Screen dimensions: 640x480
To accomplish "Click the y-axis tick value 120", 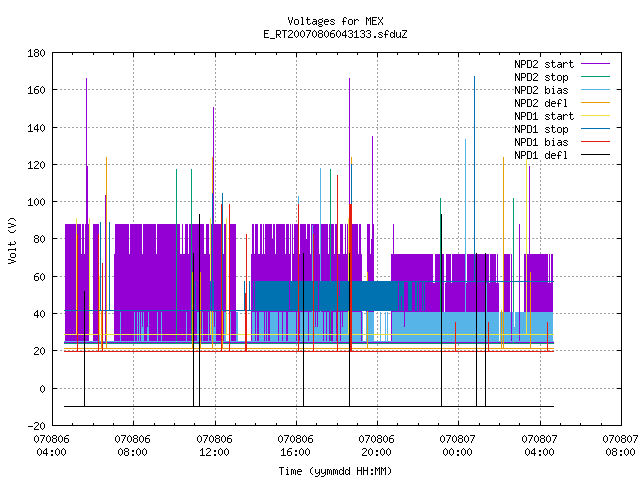I will (36, 165).
